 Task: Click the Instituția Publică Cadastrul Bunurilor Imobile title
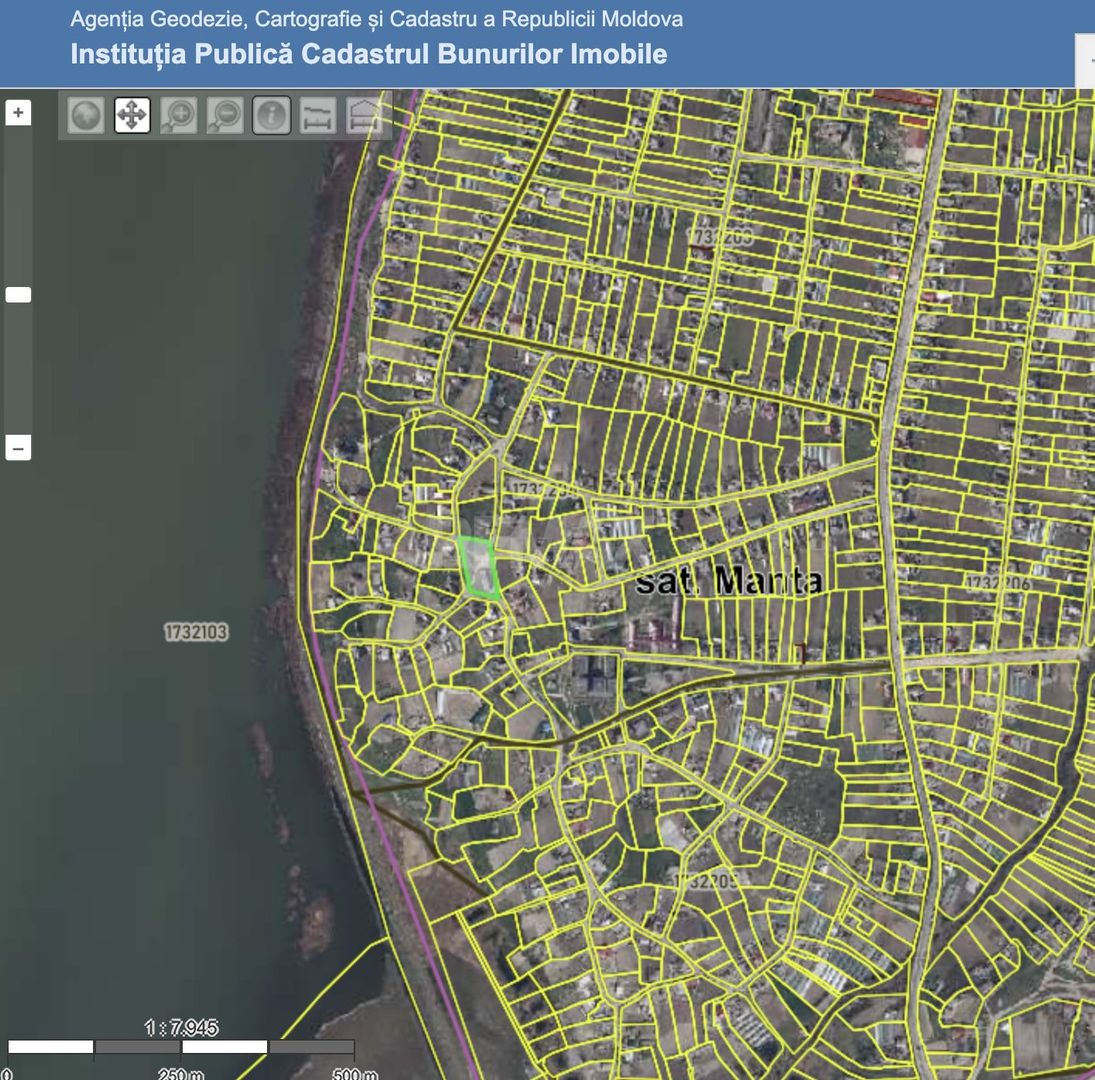tap(369, 54)
